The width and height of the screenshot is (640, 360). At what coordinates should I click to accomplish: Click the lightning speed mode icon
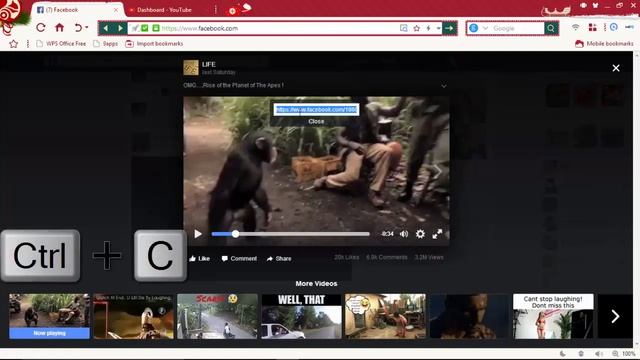(428, 28)
